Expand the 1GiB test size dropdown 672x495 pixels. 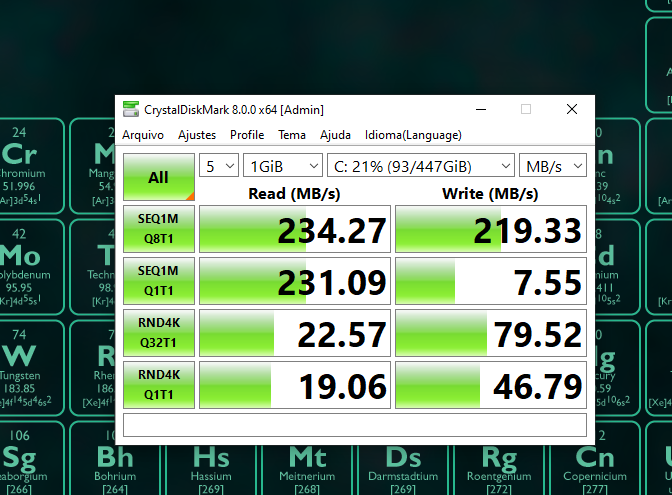[x=283, y=165]
